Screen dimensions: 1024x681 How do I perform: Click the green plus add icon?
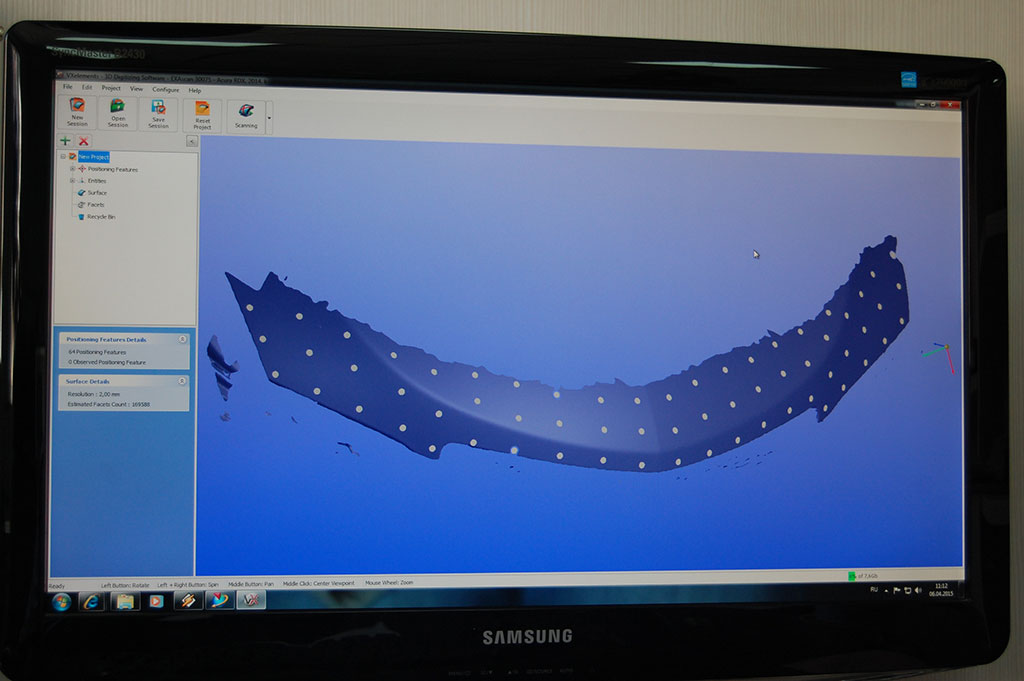(66, 142)
